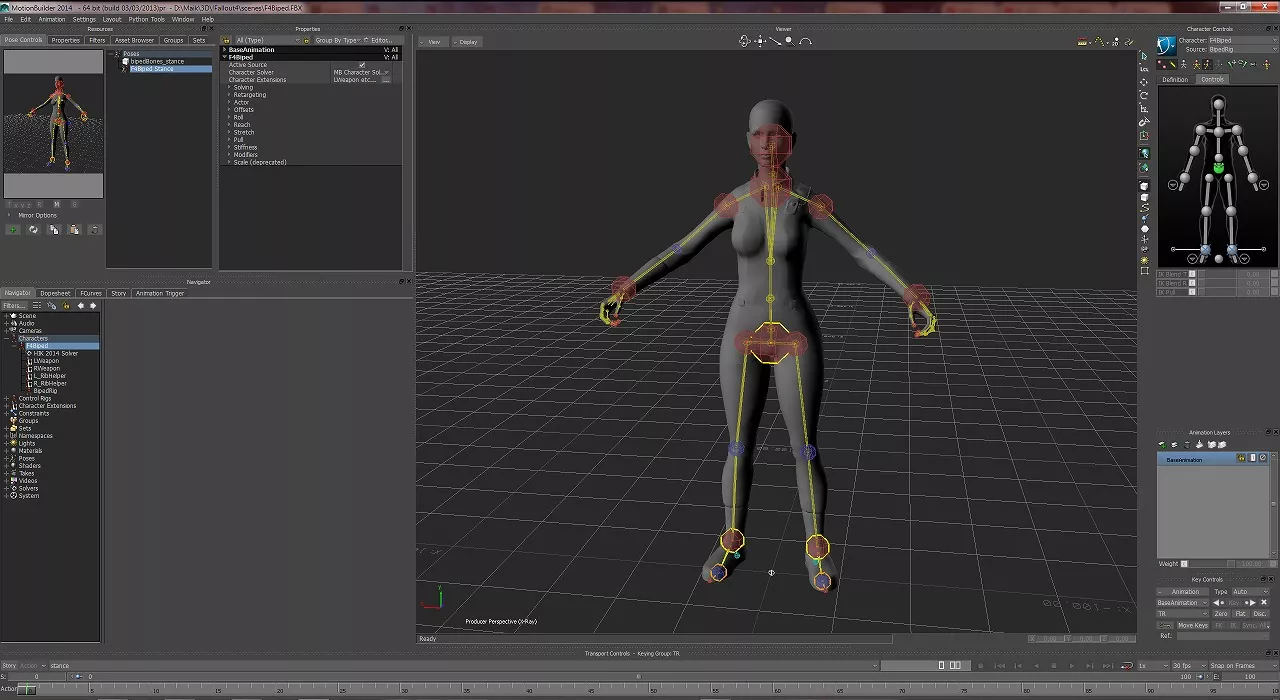Click the paste pose icon
Viewport: 1280px width, 700px height.
pos(74,229)
